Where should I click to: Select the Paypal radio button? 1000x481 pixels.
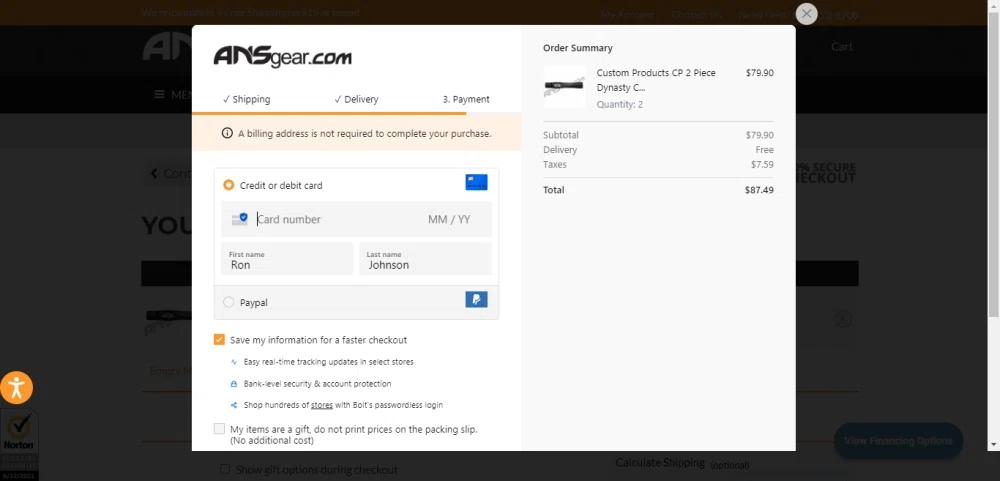(228, 302)
